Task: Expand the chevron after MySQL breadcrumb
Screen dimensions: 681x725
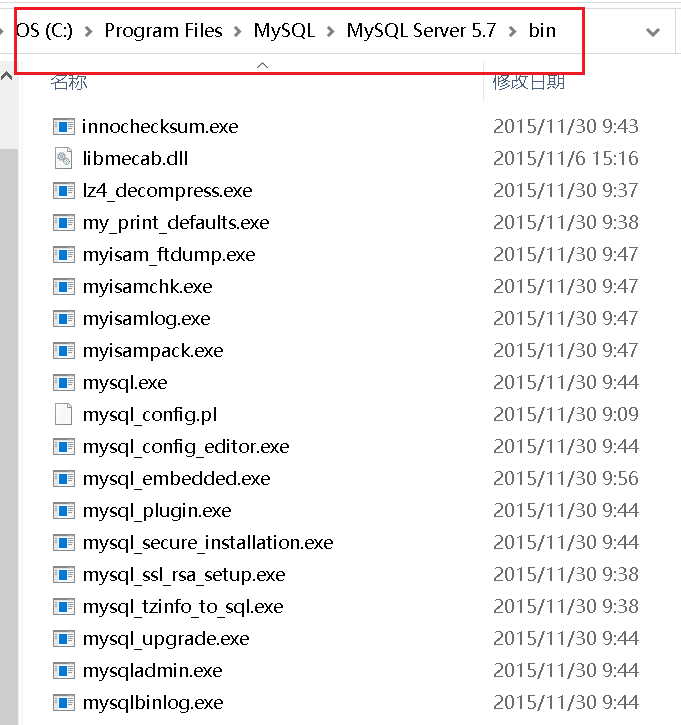Action: tap(331, 32)
